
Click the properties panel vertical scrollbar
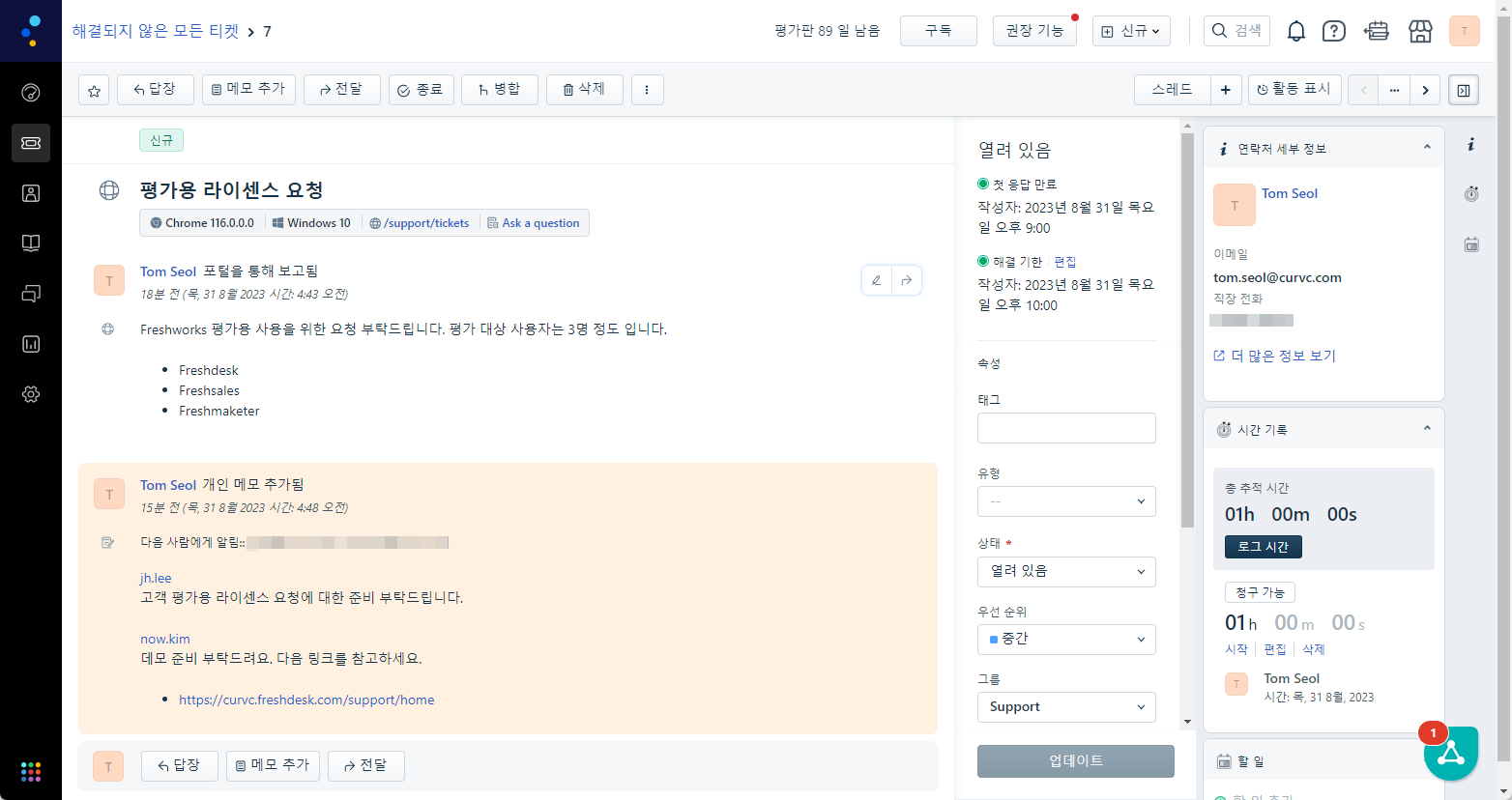click(1187, 329)
